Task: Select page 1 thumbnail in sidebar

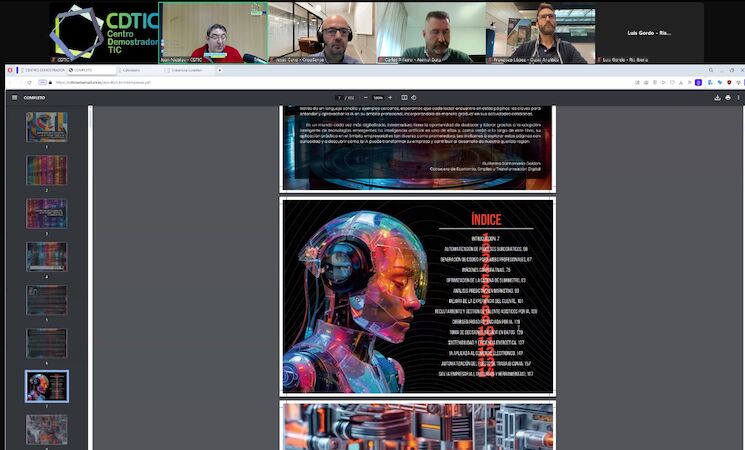Action: tap(46, 126)
